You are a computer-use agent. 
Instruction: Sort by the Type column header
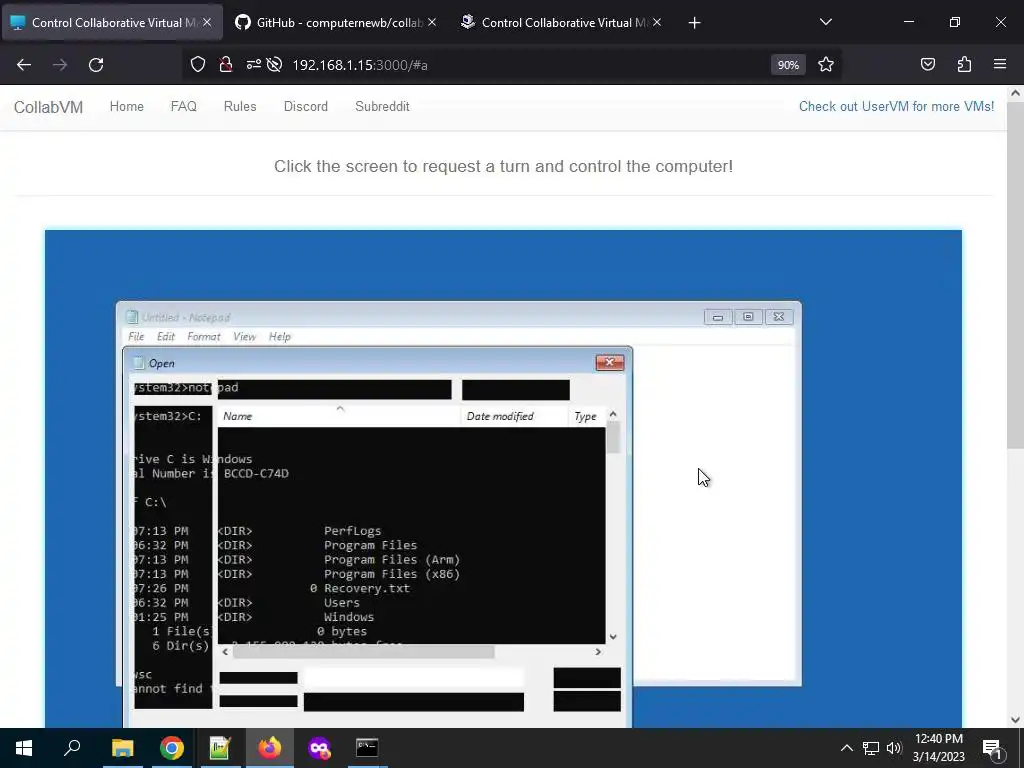click(x=586, y=416)
